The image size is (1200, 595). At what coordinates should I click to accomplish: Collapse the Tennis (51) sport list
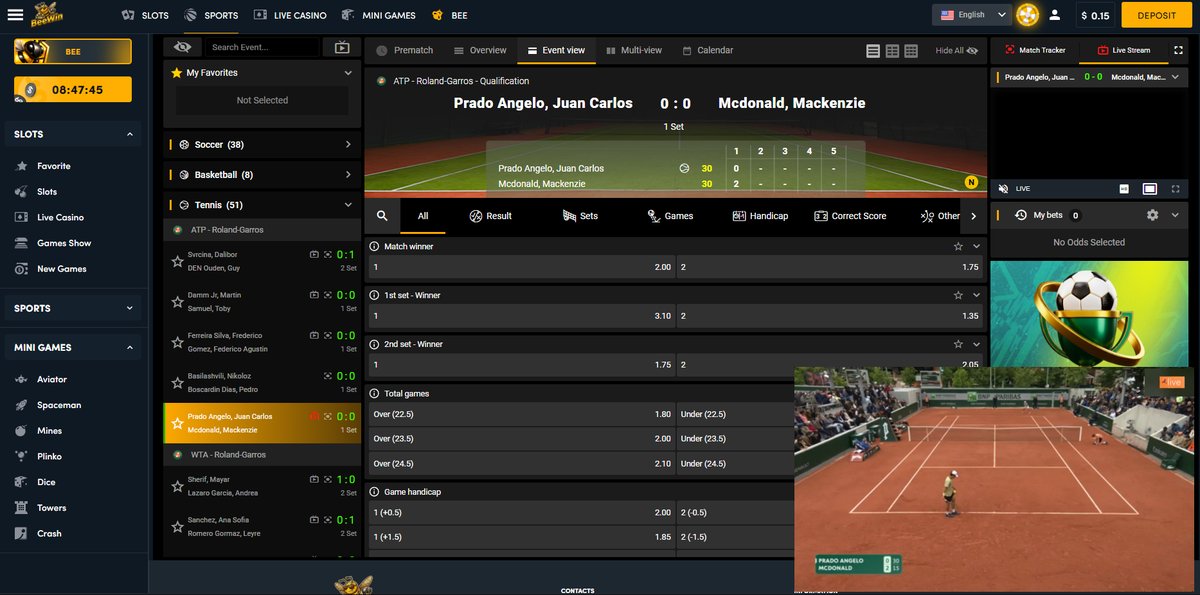pyautogui.click(x=261, y=204)
